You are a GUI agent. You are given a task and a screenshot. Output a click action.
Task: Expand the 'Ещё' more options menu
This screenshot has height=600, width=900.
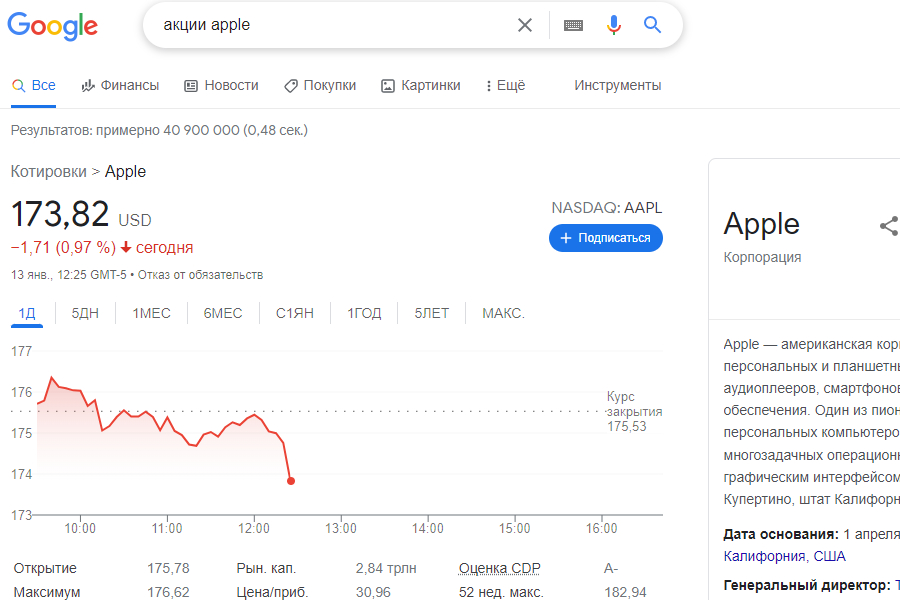click(x=505, y=86)
